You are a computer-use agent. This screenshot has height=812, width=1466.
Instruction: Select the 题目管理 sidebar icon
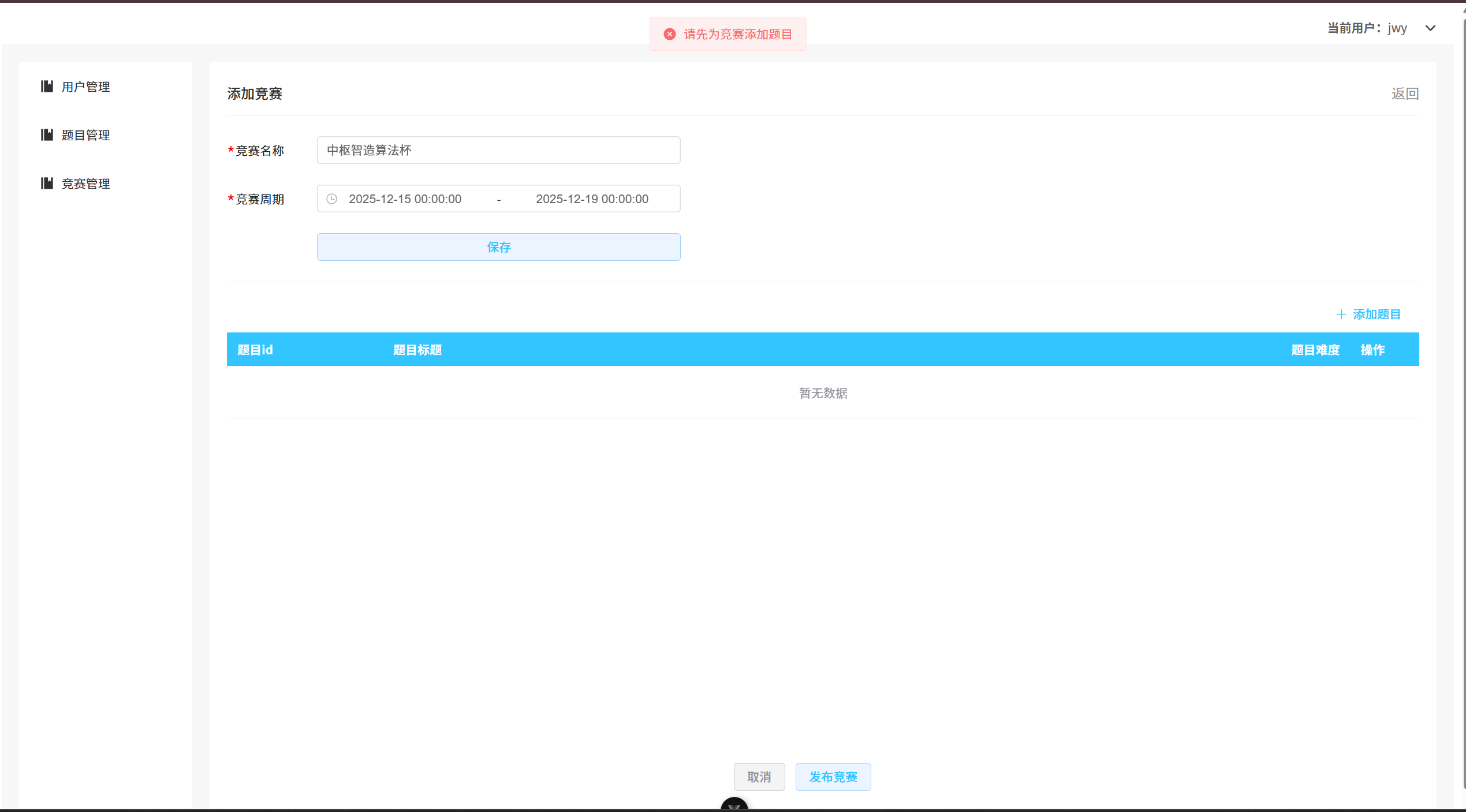[x=47, y=134]
